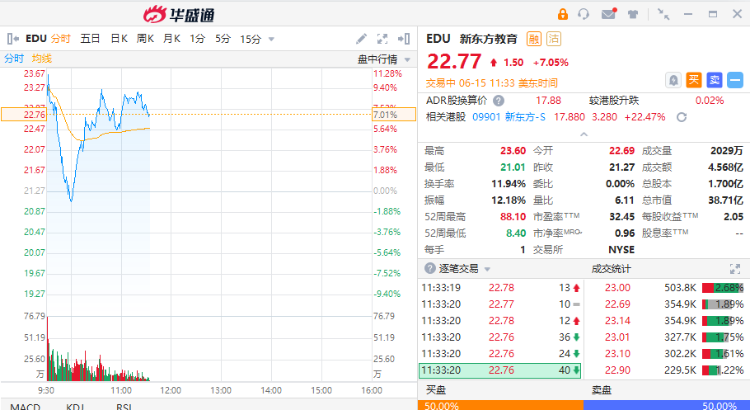Screen dimensions: 750x410
Task: Switch to 月K monthly candlestick tab
Action: (x=171, y=39)
